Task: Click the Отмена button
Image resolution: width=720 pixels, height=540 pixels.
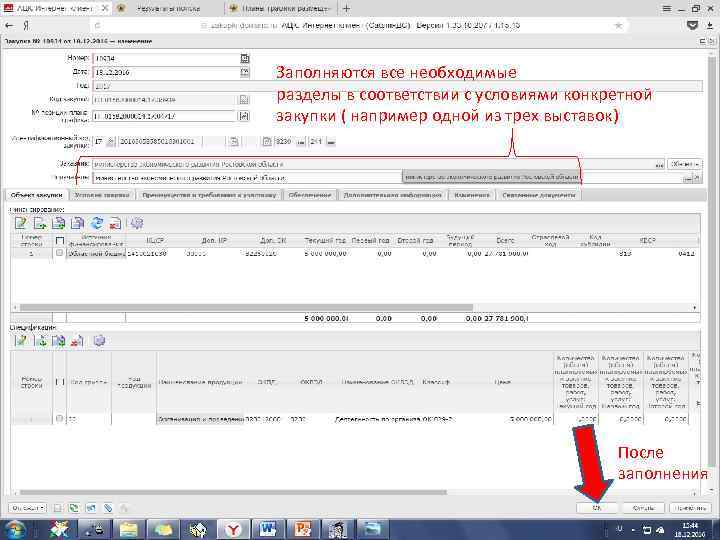Action: [x=643, y=508]
